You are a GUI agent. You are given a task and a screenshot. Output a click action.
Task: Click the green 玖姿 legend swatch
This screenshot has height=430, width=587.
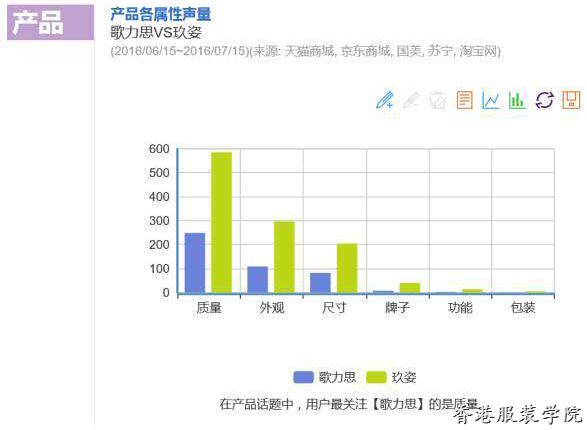[376, 377]
